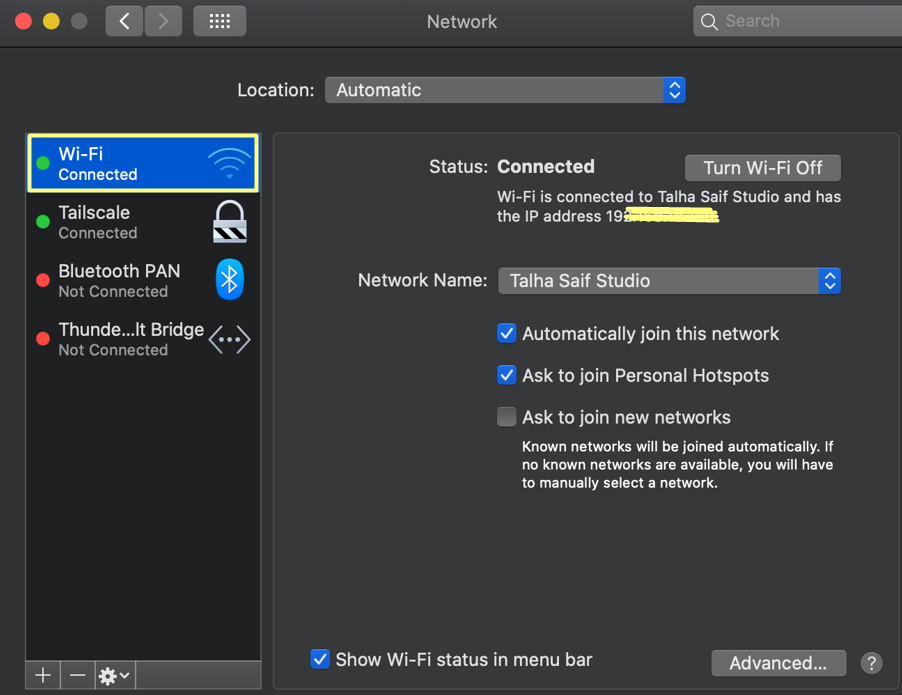The width and height of the screenshot is (902, 695).
Task: Click the Wi-Fi signal icon in sidebar
Action: (229, 163)
